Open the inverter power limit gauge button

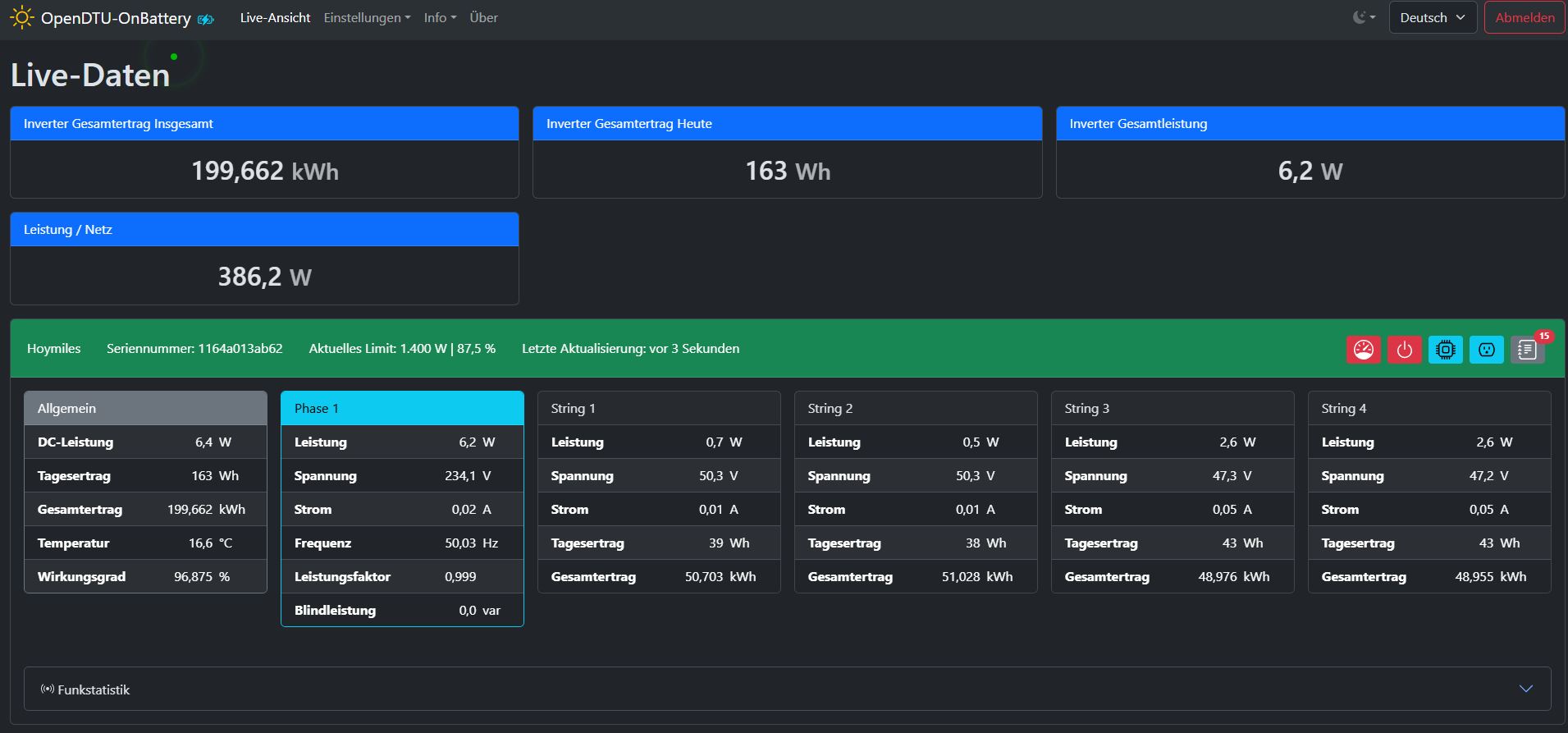click(1363, 350)
